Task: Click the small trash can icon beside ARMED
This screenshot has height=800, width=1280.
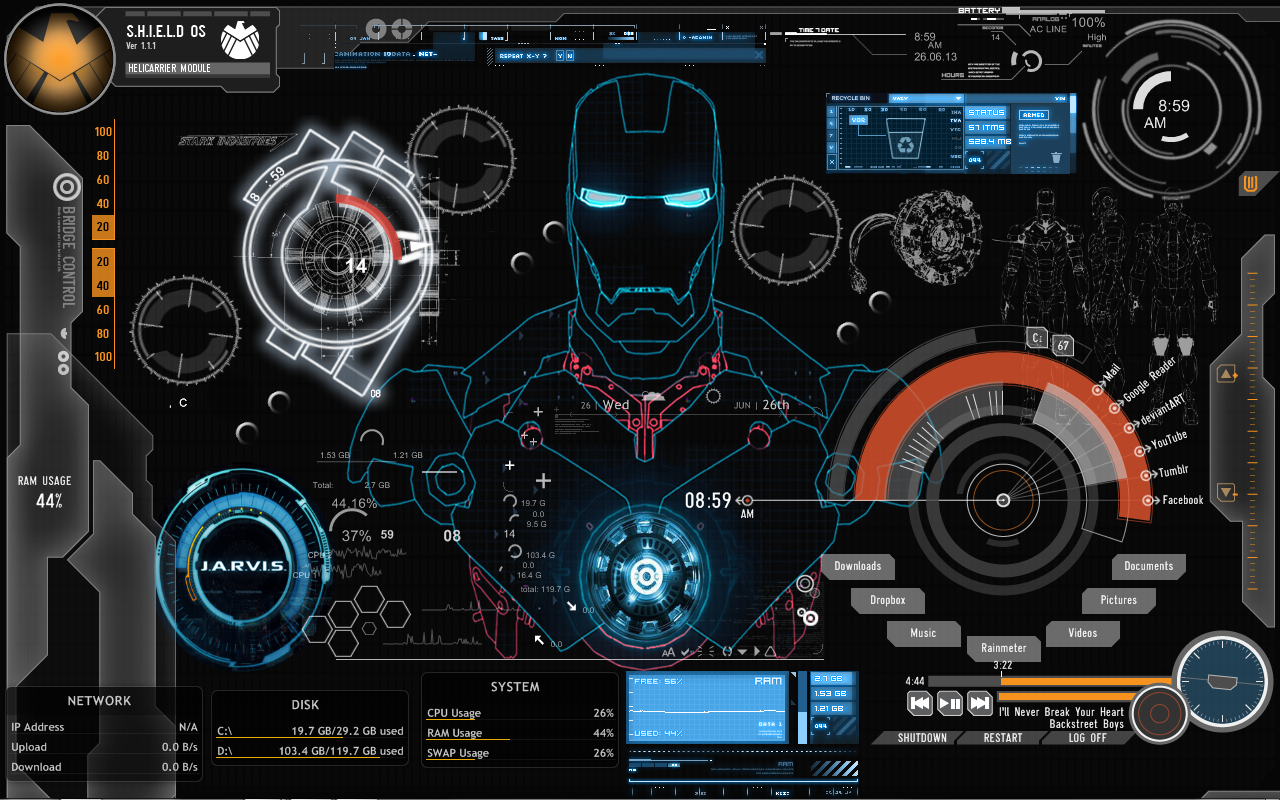Action: point(1056,158)
